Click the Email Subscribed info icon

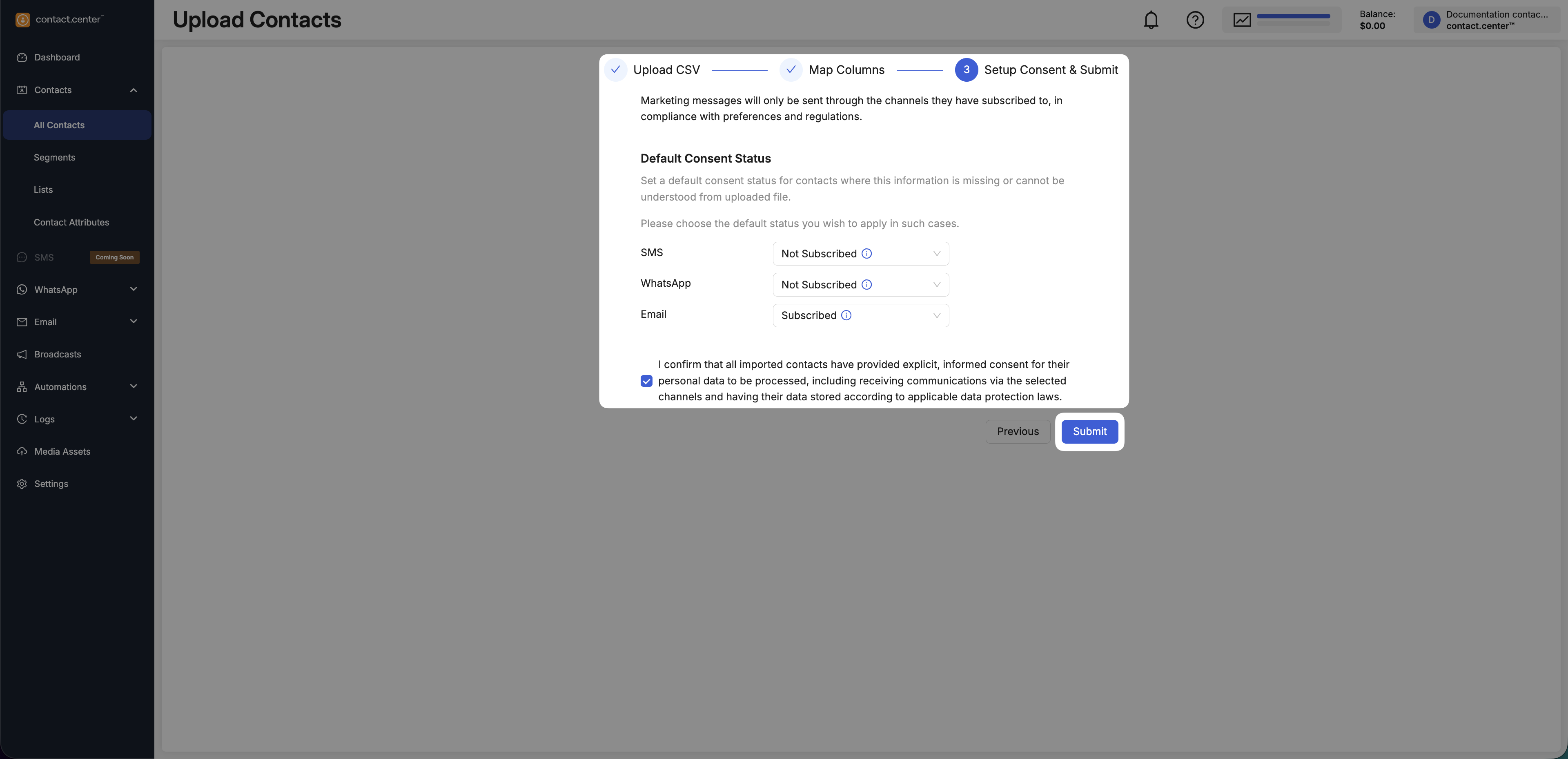(x=846, y=315)
